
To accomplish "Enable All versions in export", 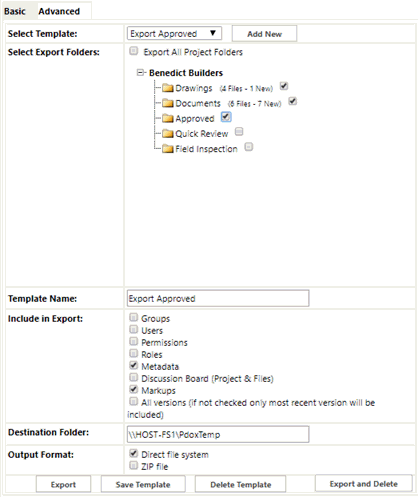I will (x=133, y=401).
